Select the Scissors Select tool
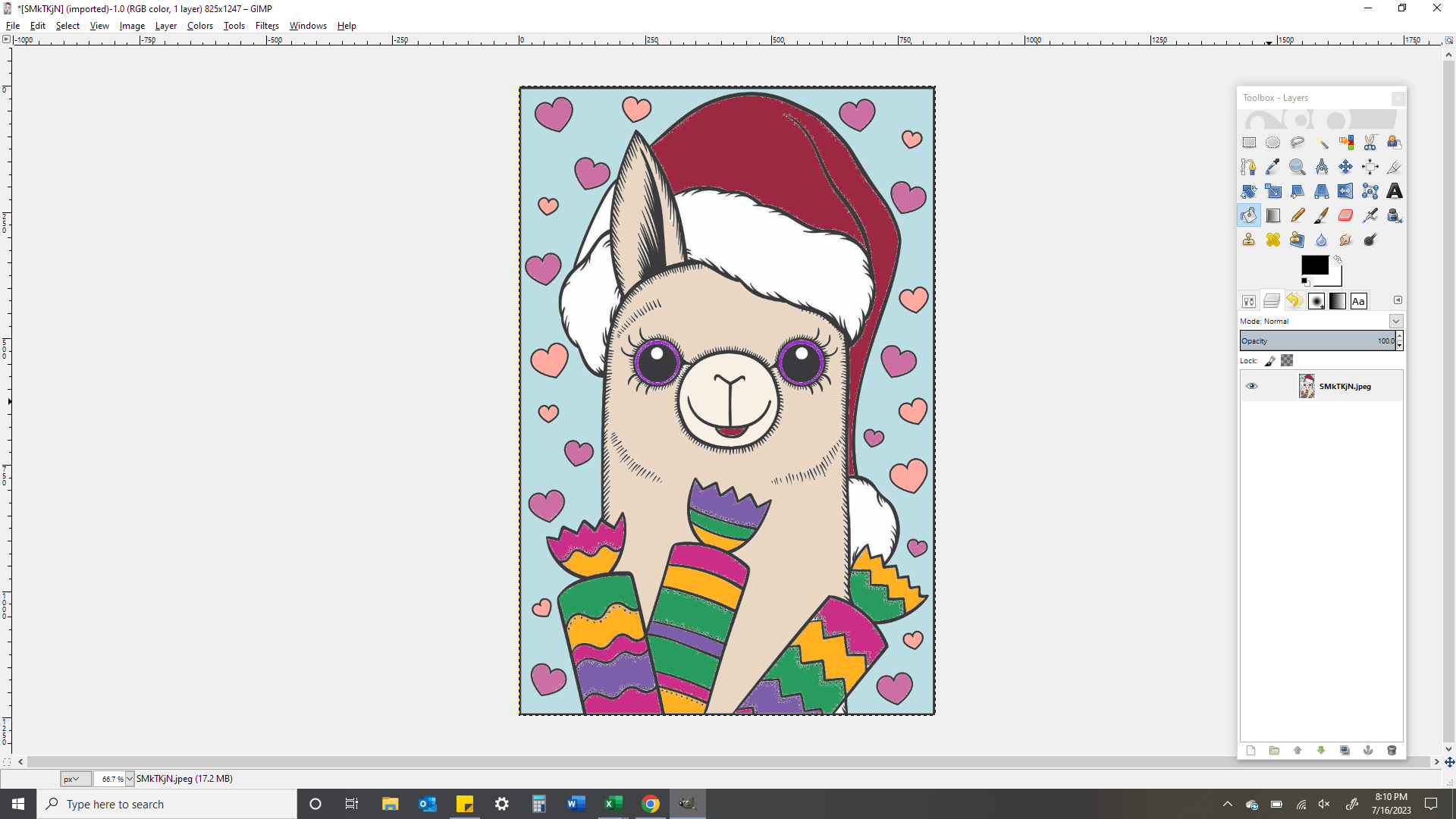 [x=1370, y=143]
